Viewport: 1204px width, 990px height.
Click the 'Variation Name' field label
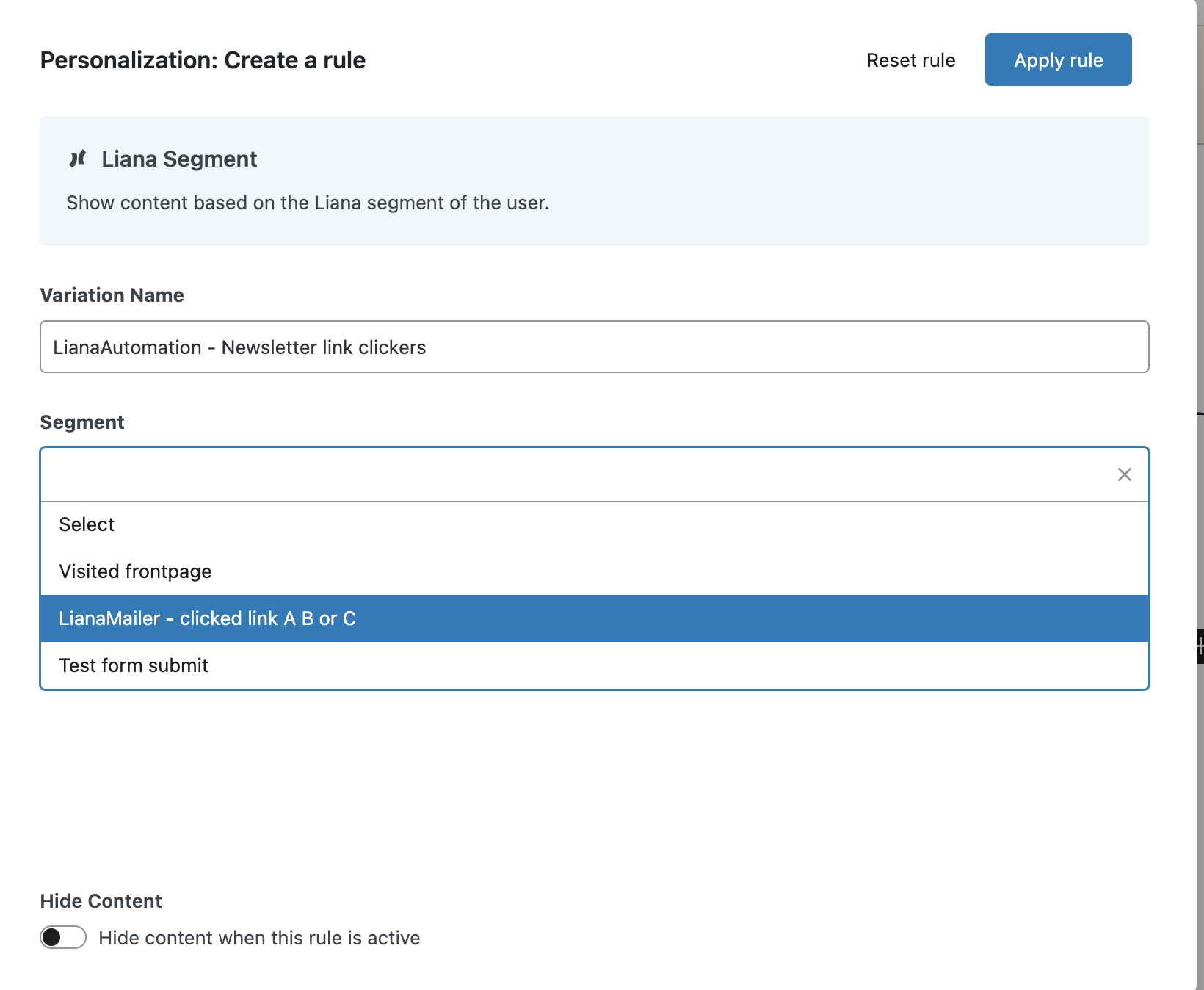point(112,295)
